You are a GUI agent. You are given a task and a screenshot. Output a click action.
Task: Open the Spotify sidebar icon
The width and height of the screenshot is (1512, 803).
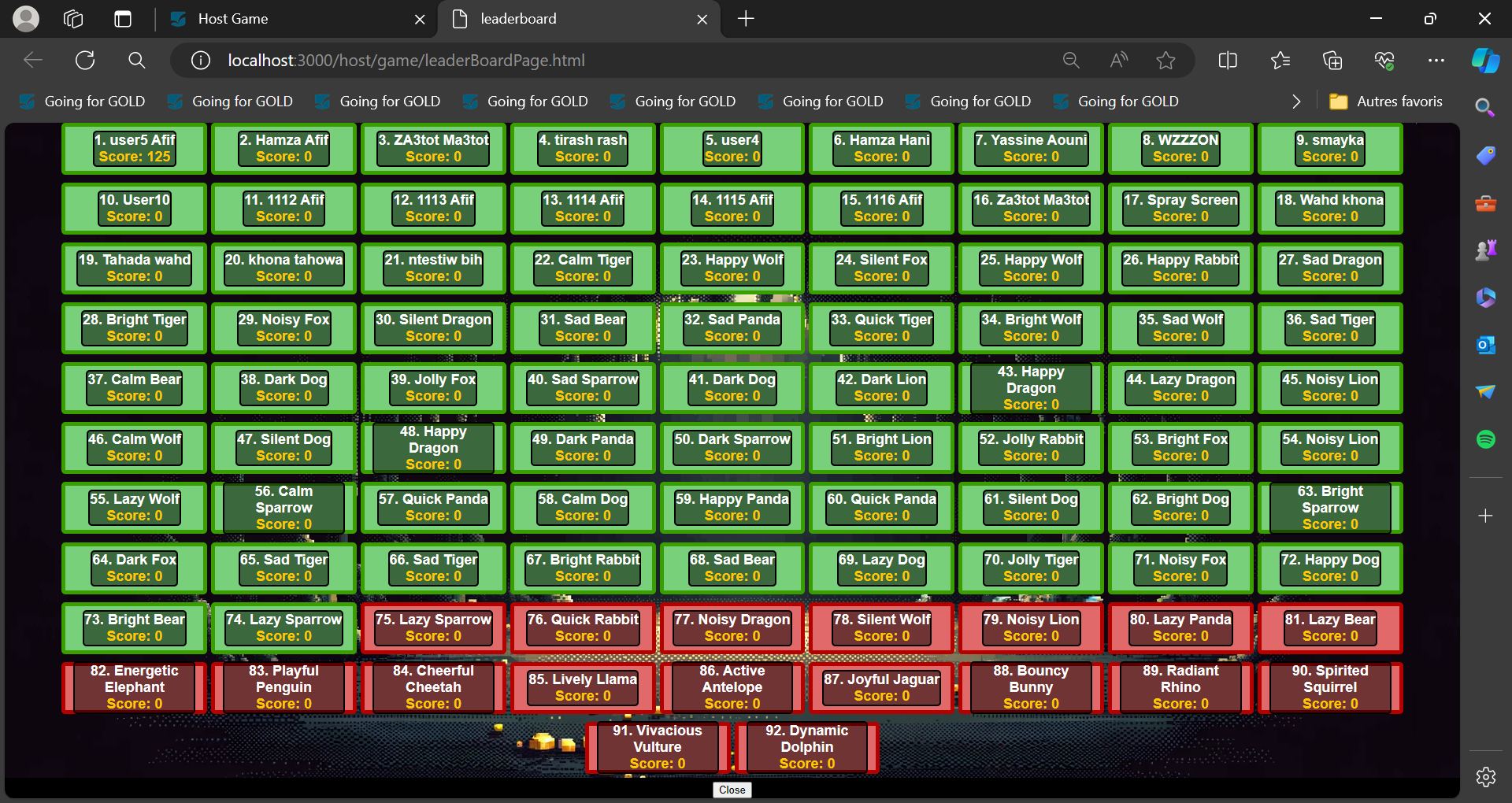pyautogui.click(x=1485, y=439)
